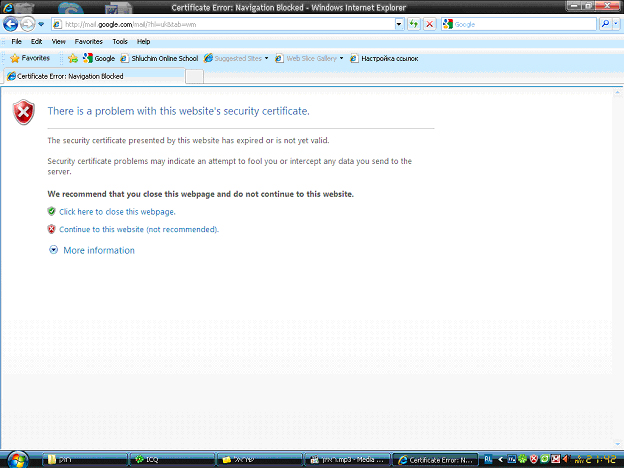Show hidden tray icons arrow
This screenshot has height=468, width=624.
500,460
